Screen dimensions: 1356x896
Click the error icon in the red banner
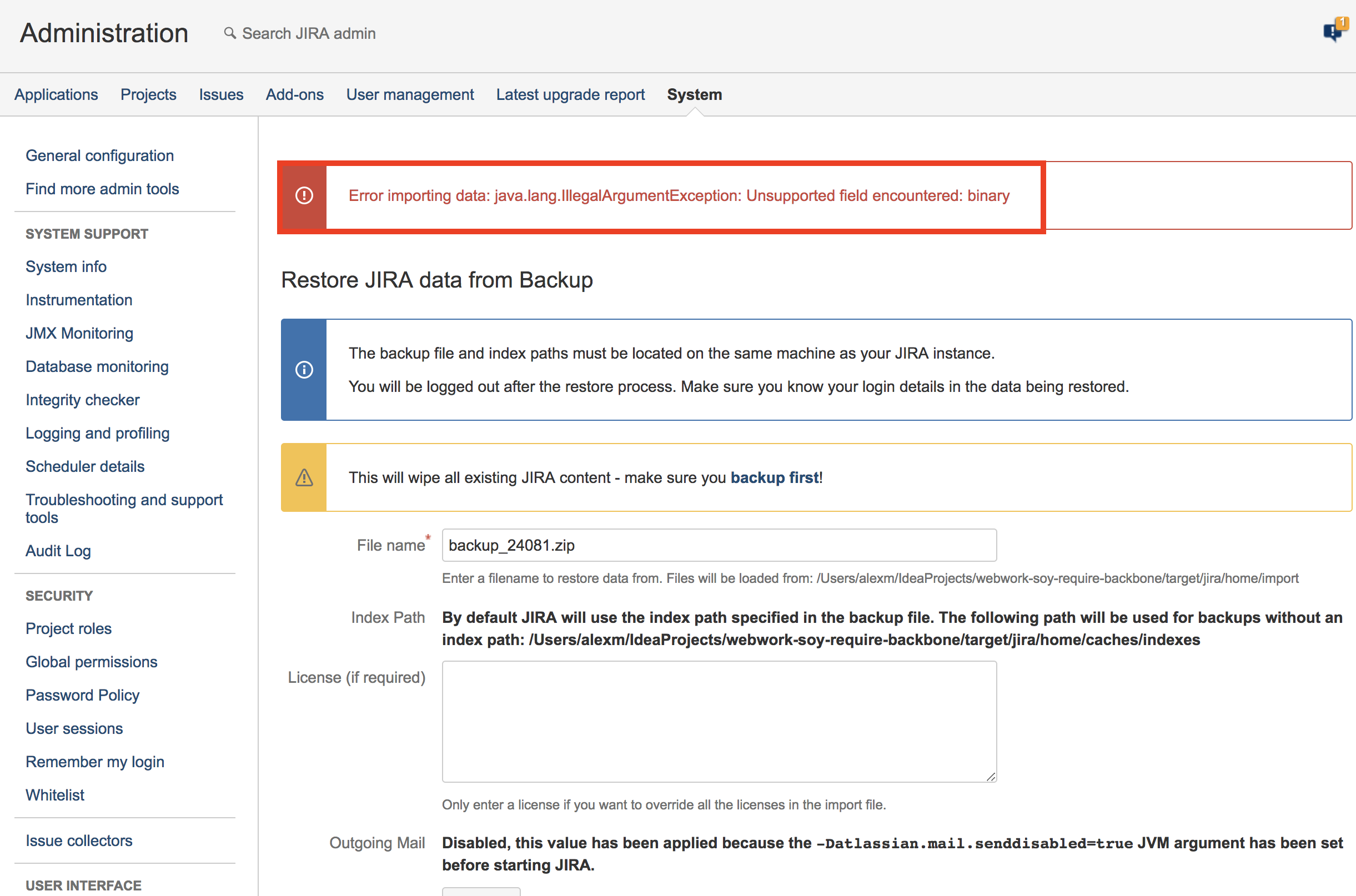[303, 196]
